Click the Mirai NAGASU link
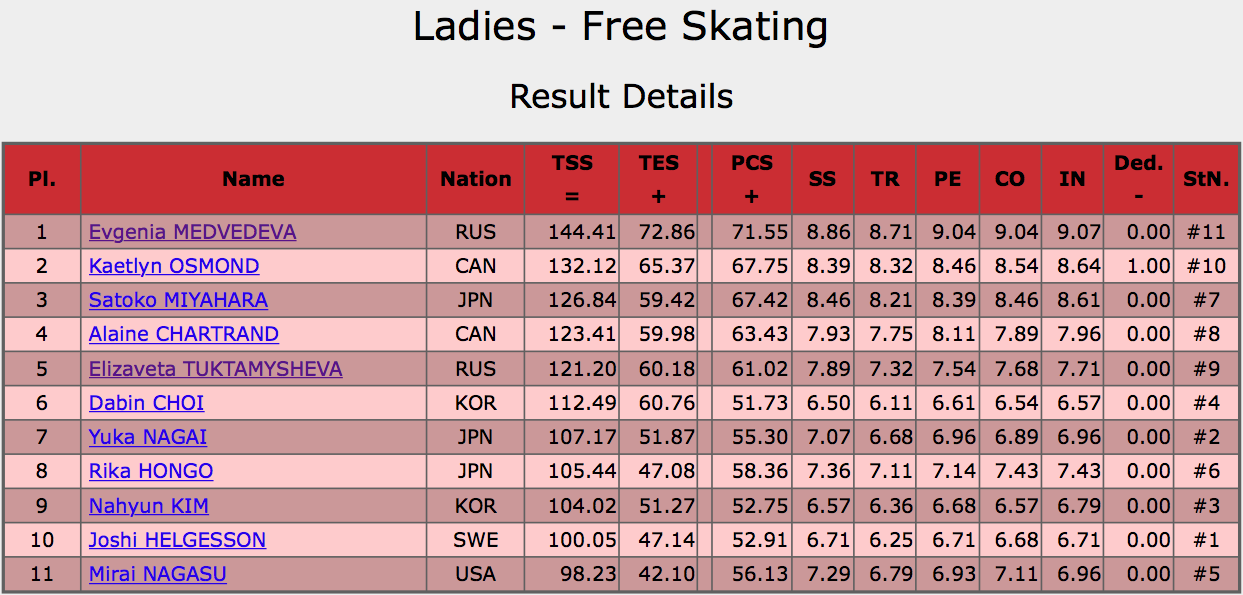The width and height of the screenshot is (1243, 595). [157, 574]
